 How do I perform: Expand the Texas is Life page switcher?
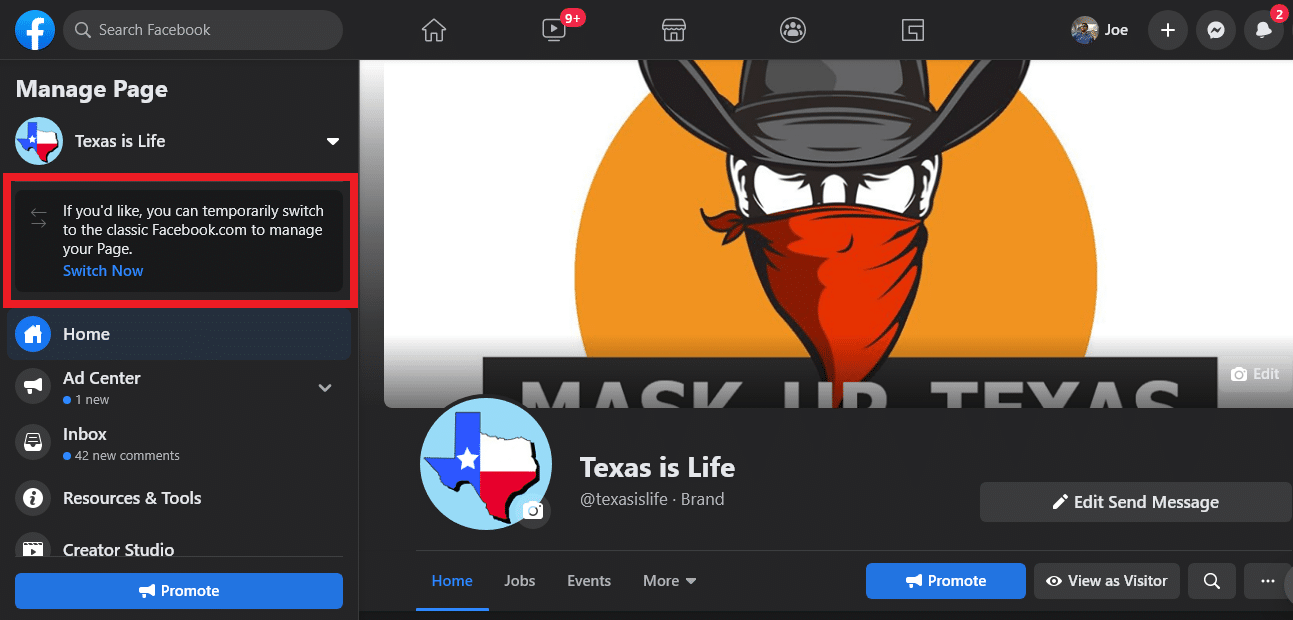coord(333,142)
